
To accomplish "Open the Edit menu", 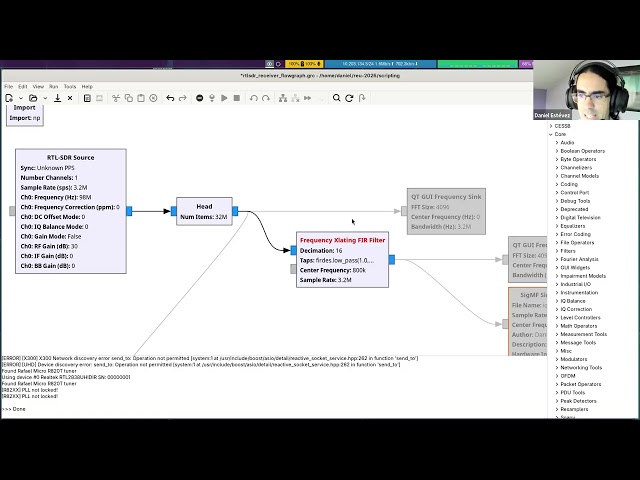I will [x=23, y=87].
